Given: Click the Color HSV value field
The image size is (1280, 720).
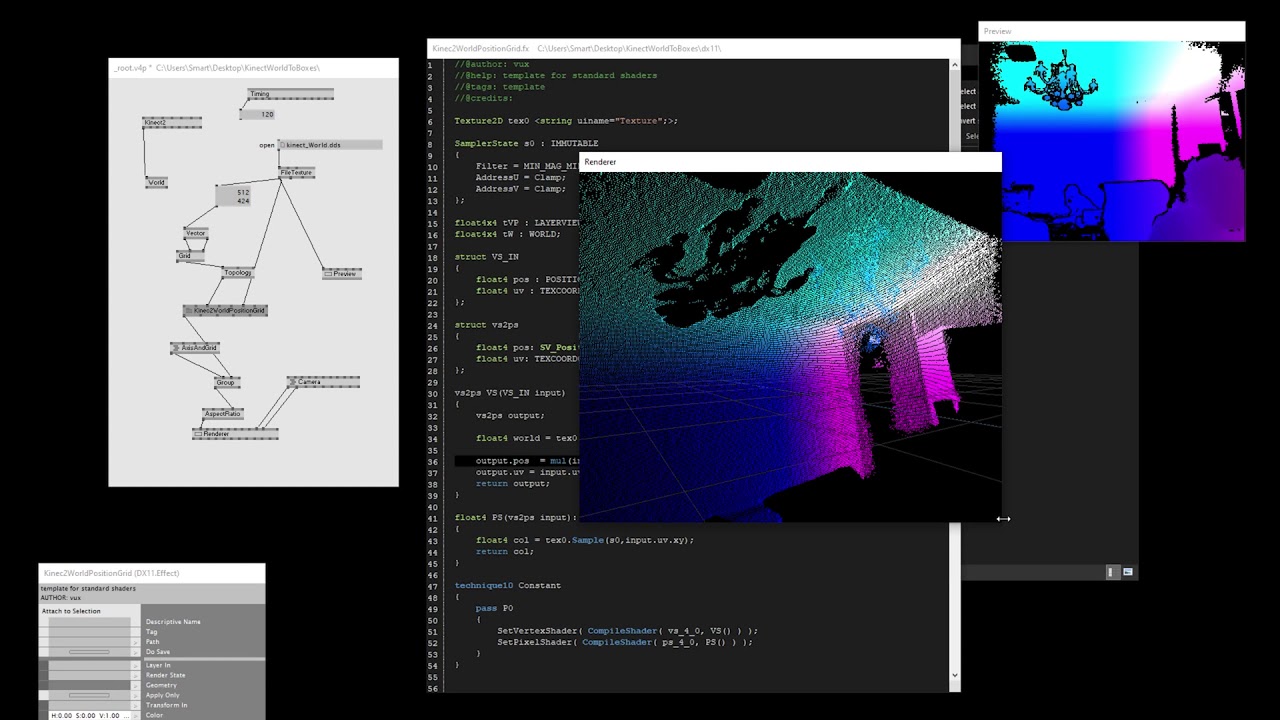Looking at the screenshot, I should point(89,715).
